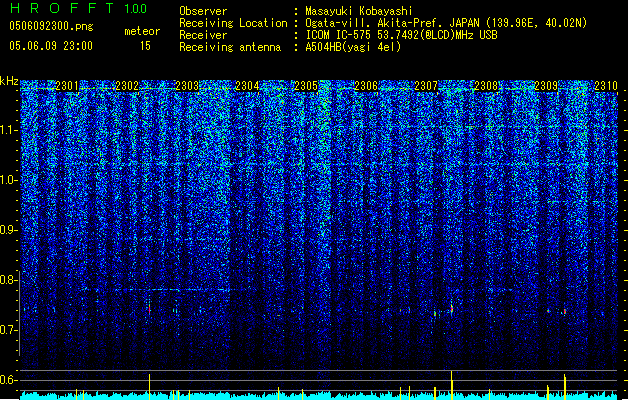Click the kHz axis unit label

pyautogui.click(x=9, y=81)
